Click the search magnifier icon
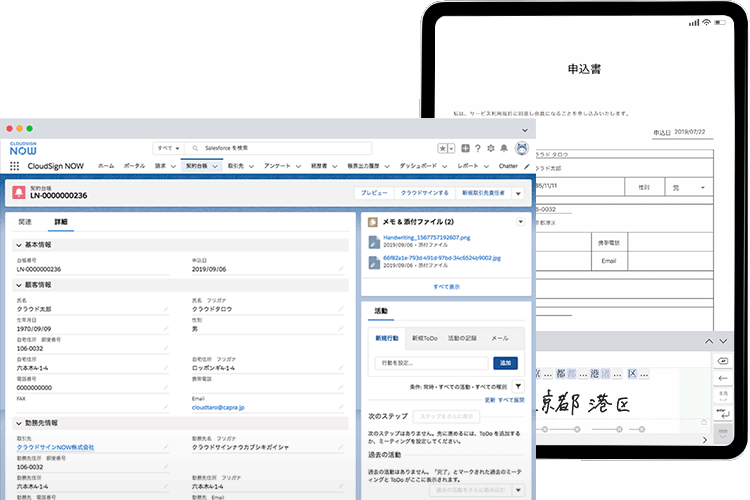This screenshot has width=750, height=500. pos(195,148)
